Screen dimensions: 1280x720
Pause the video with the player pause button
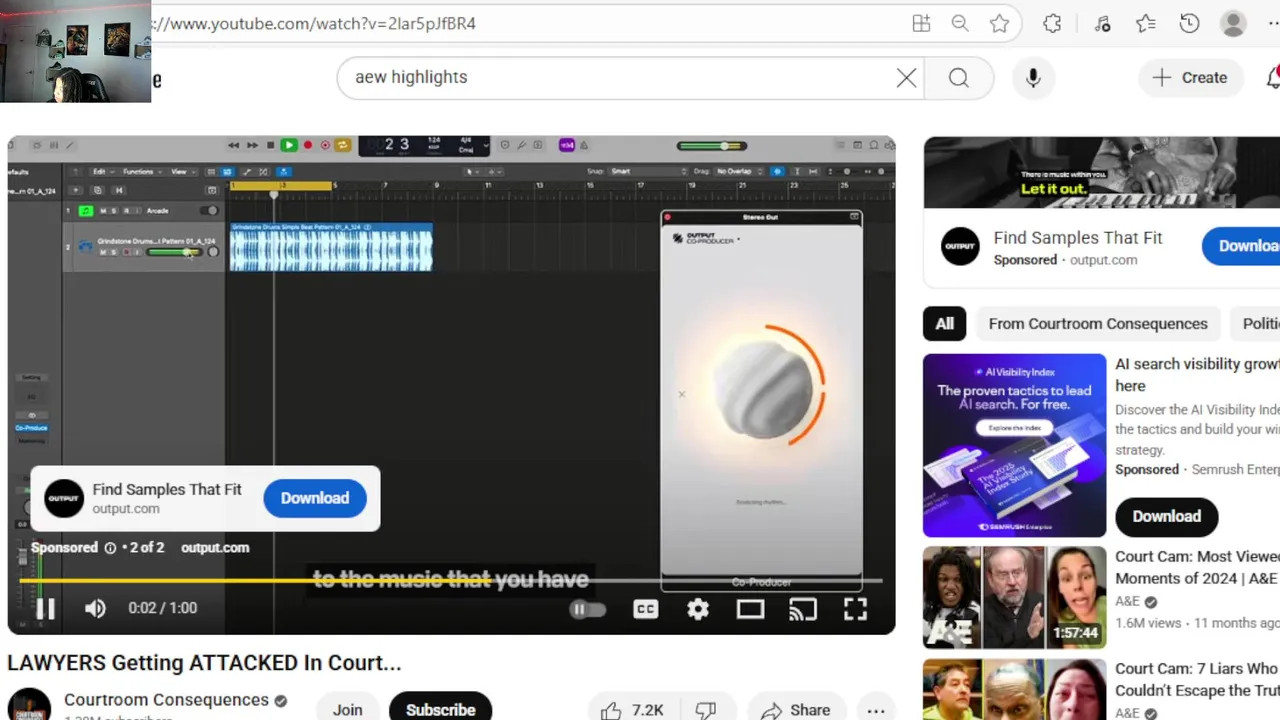coord(45,608)
